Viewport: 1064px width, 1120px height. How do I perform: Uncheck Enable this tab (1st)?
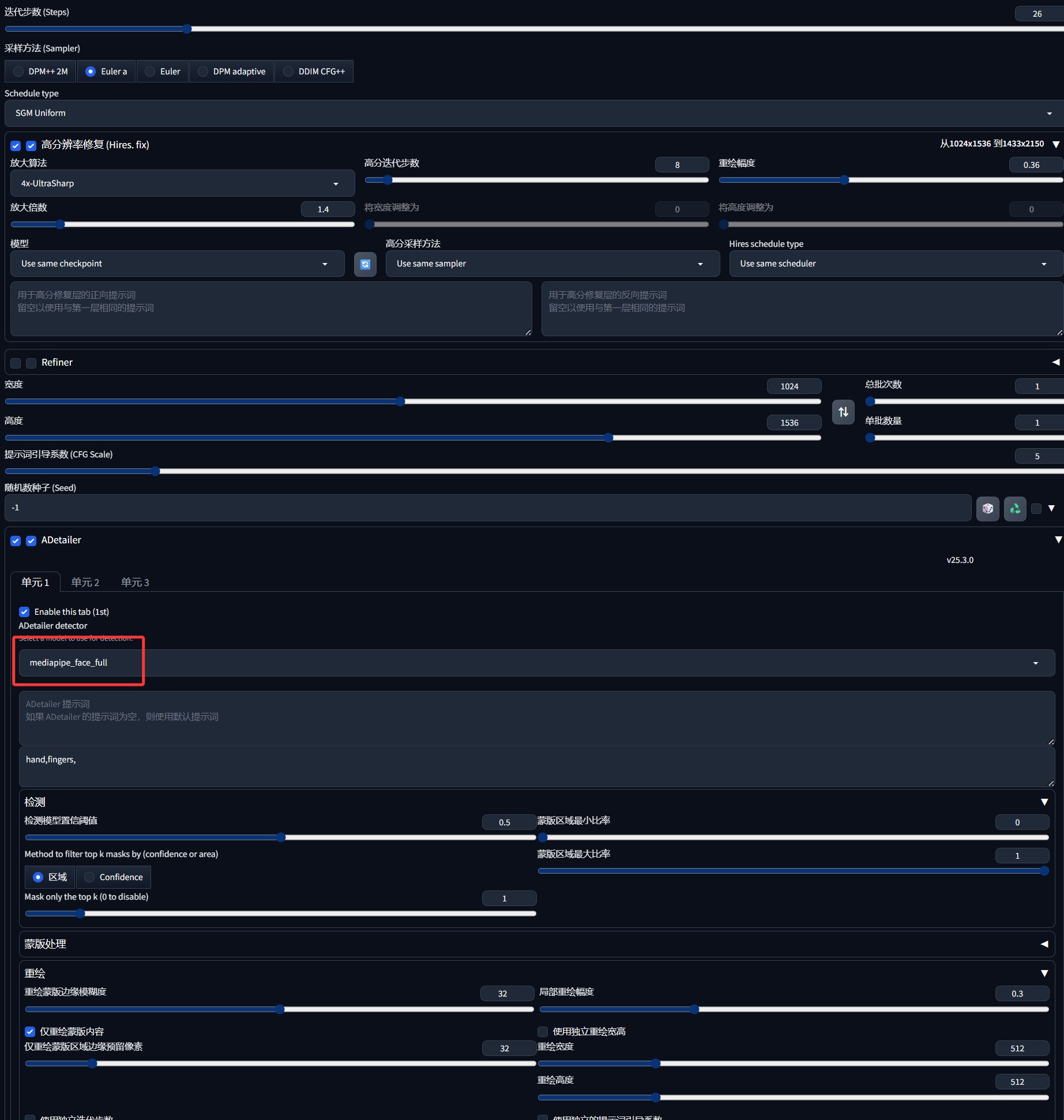[x=24, y=612]
